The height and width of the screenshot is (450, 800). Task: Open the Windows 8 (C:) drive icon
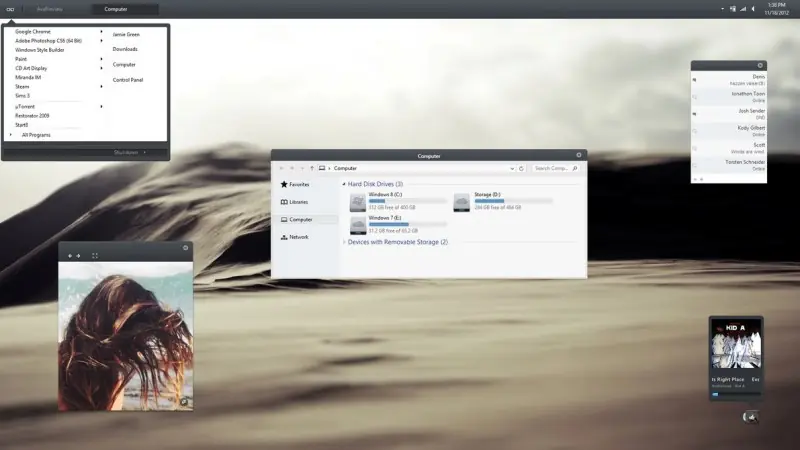pos(358,203)
